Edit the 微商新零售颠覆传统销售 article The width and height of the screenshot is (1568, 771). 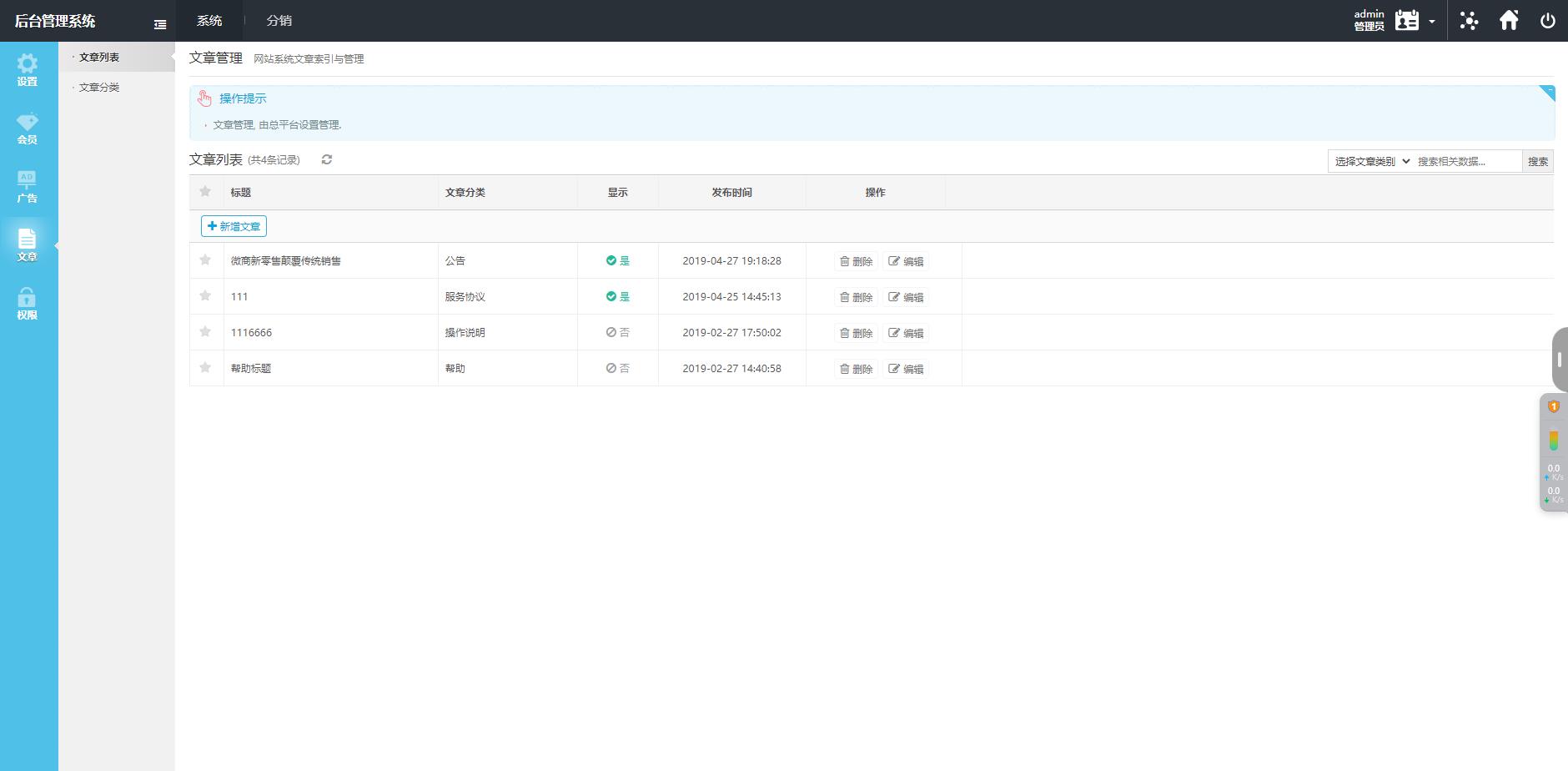pyautogui.click(x=906, y=261)
